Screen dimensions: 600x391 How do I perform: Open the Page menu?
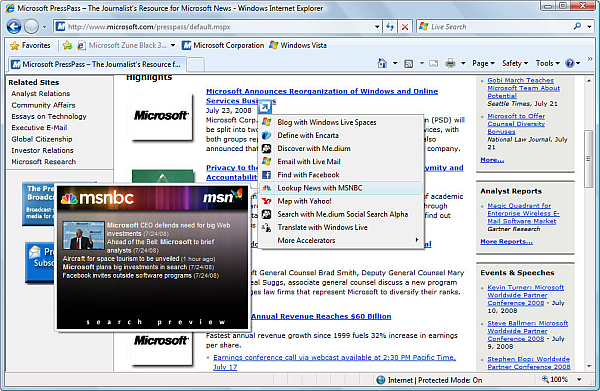tap(483, 64)
